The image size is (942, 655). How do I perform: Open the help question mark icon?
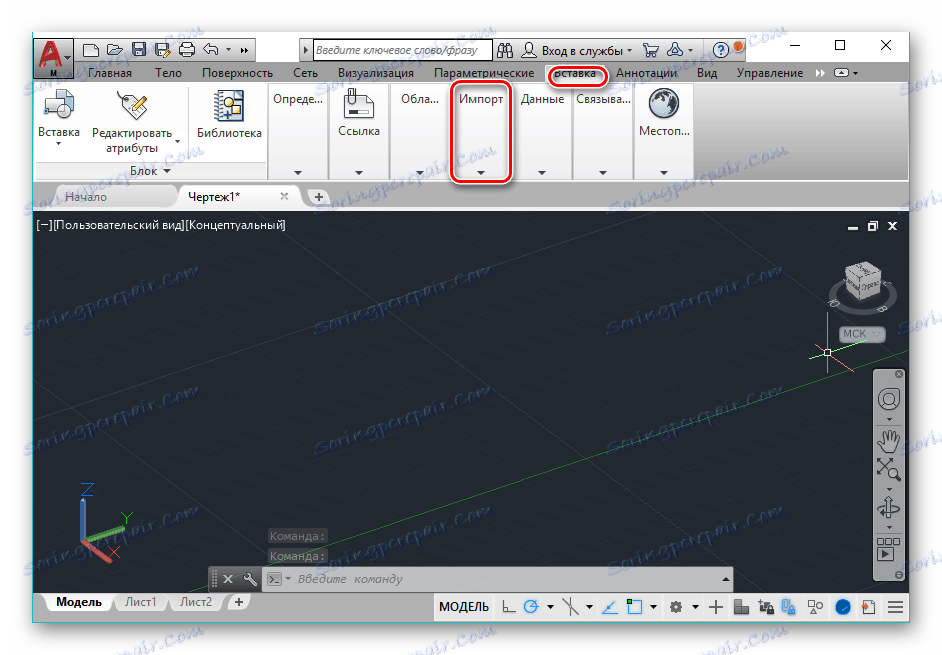(720, 50)
